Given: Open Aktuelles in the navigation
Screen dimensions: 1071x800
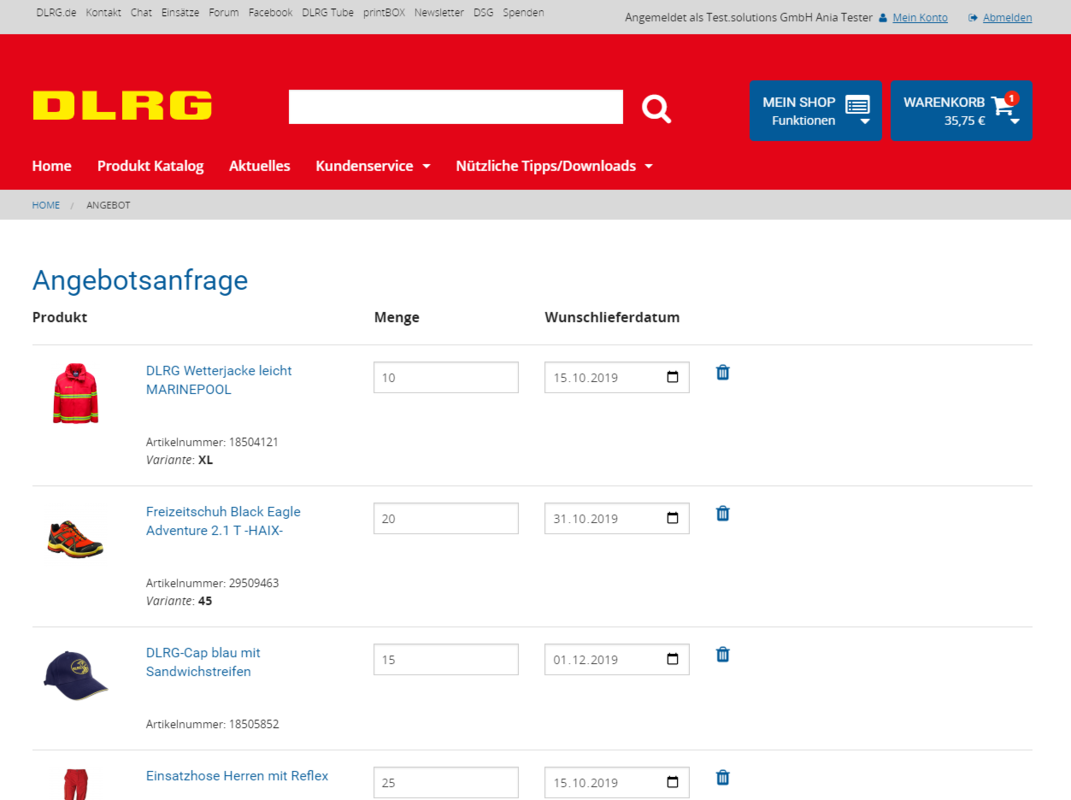Looking at the screenshot, I should (260, 166).
